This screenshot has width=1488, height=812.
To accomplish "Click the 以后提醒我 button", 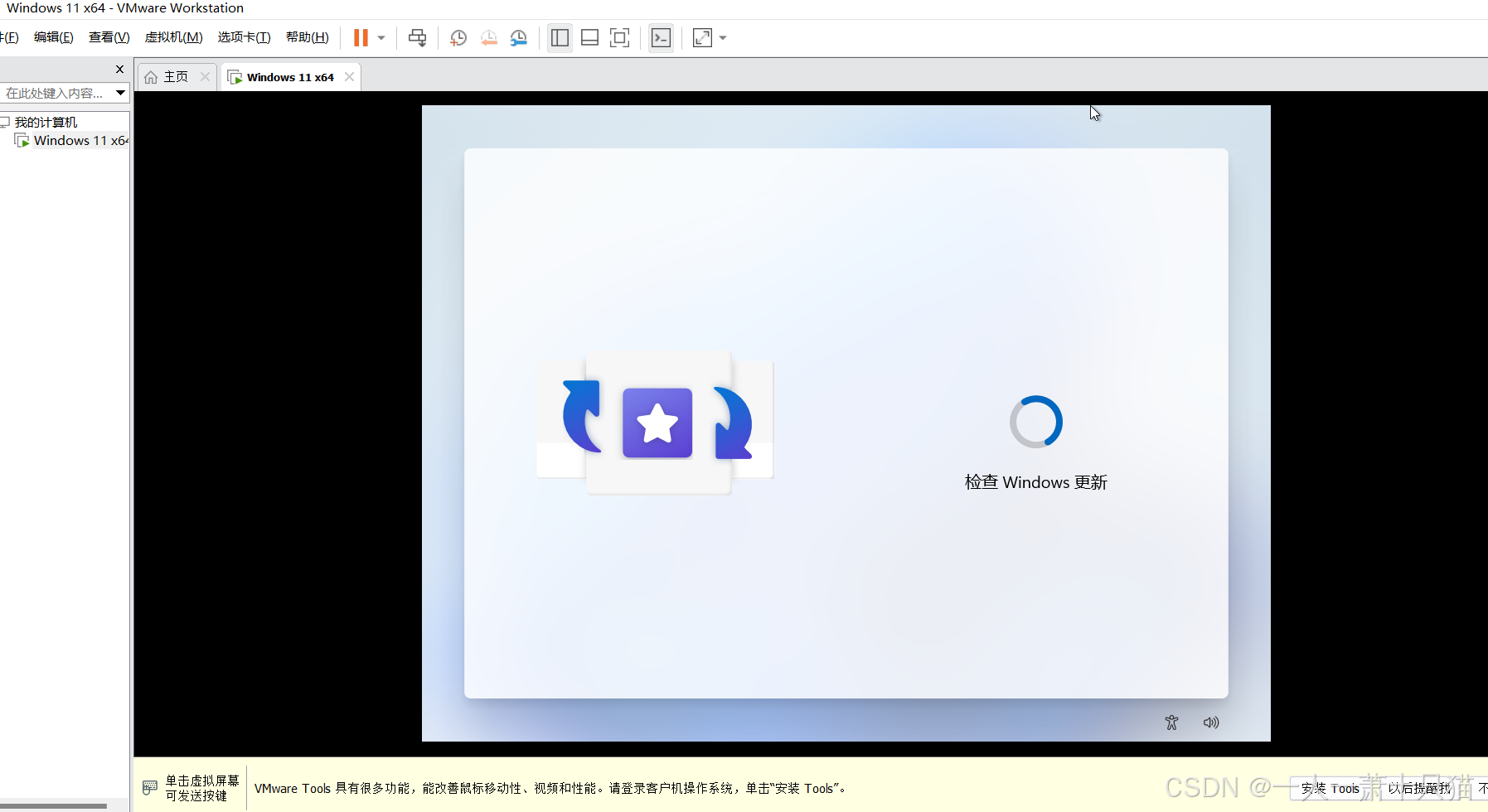I will tap(1419, 789).
